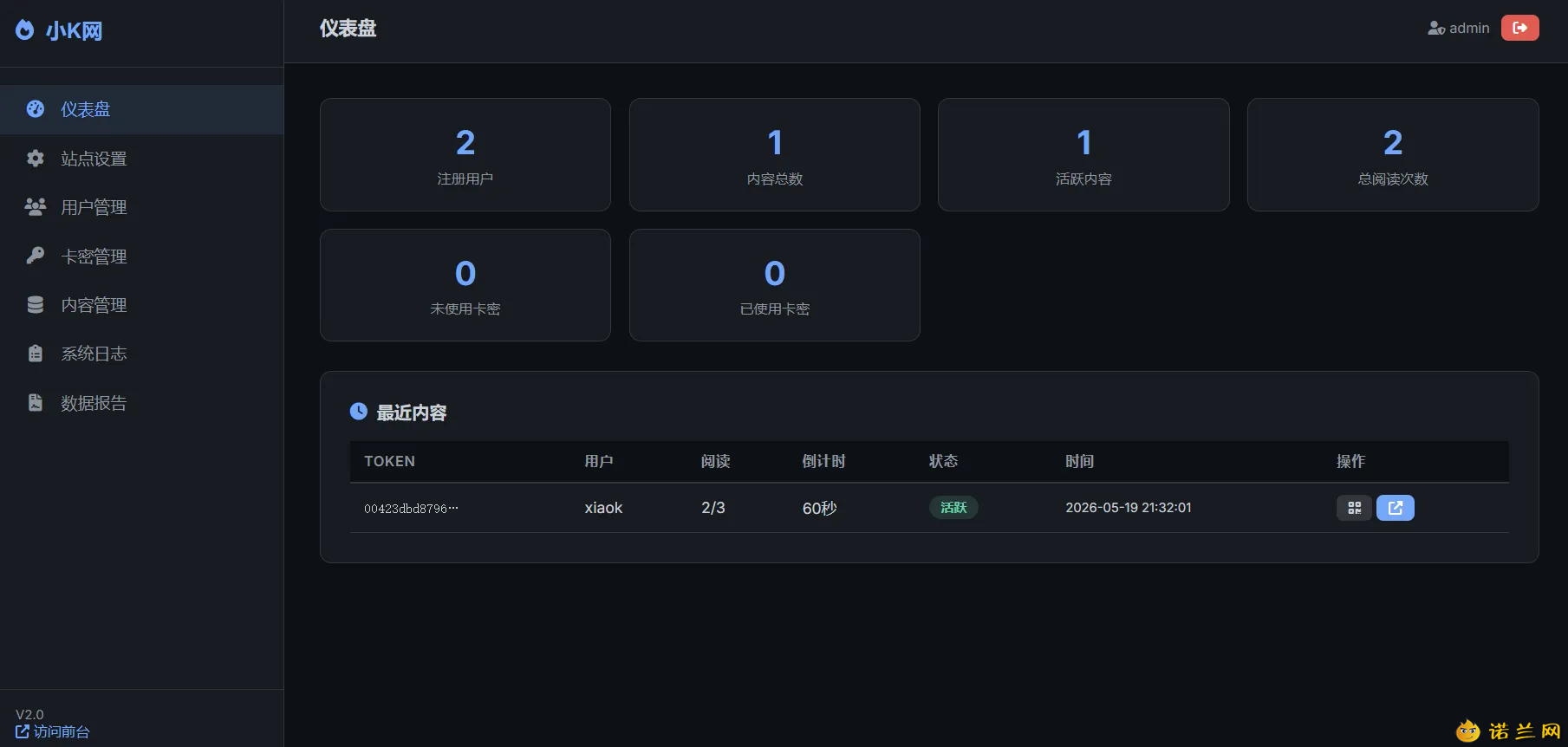The image size is (1568, 747).
Task: Click the admin user icon
Action: point(1436,29)
